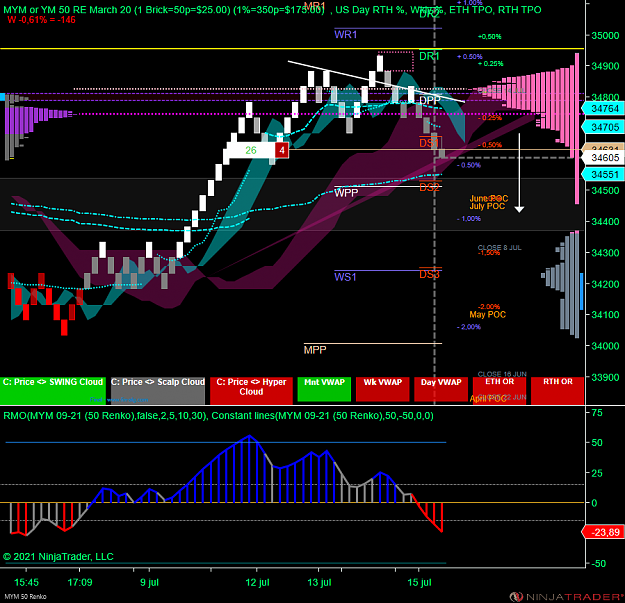
Task: Click the 33900 price axis label
Action: pos(605,377)
